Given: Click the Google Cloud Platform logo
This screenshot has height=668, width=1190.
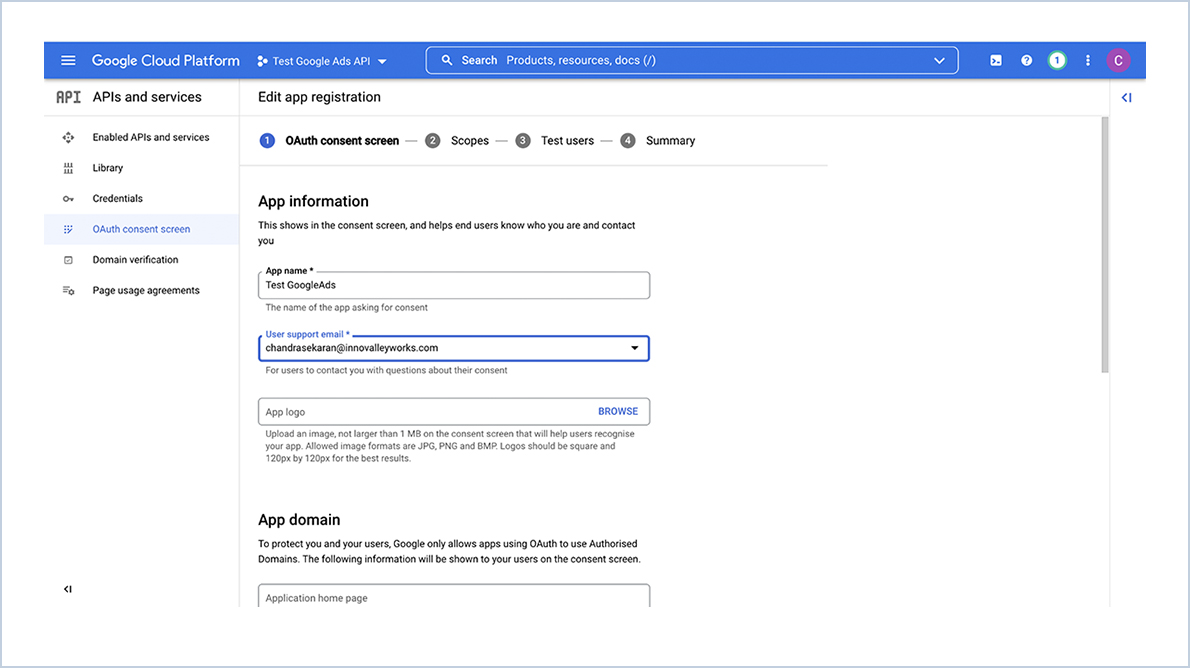Looking at the screenshot, I should click(x=165, y=60).
